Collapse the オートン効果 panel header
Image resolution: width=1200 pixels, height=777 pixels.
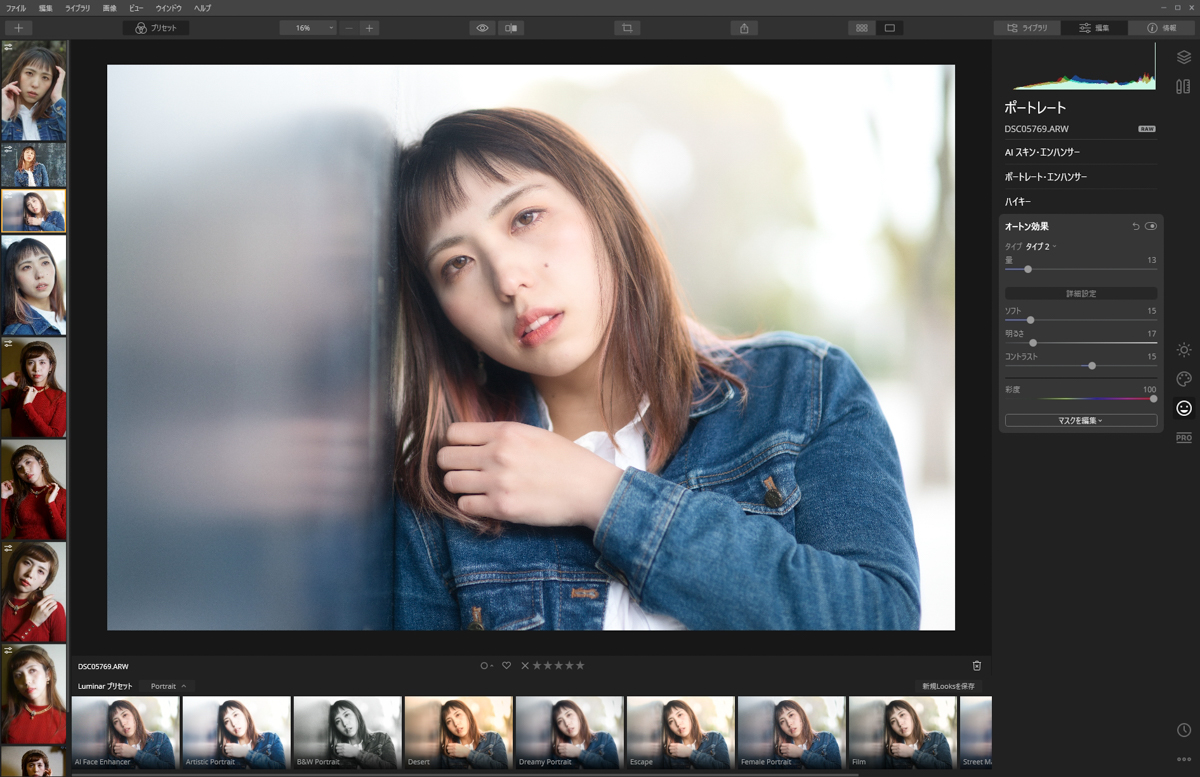coord(1027,227)
